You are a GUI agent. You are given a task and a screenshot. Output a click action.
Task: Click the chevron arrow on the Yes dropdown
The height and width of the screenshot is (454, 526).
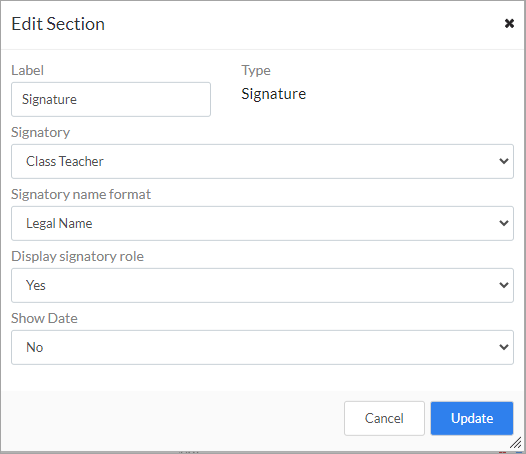(504, 285)
